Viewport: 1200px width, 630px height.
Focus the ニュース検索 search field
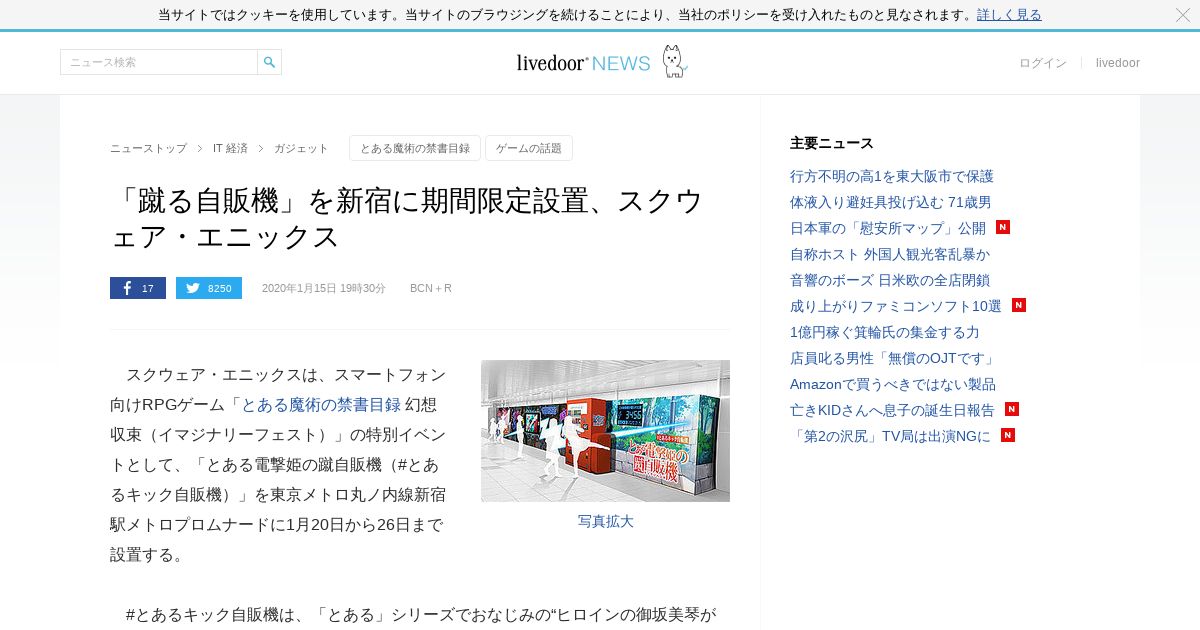click(159, 62)
